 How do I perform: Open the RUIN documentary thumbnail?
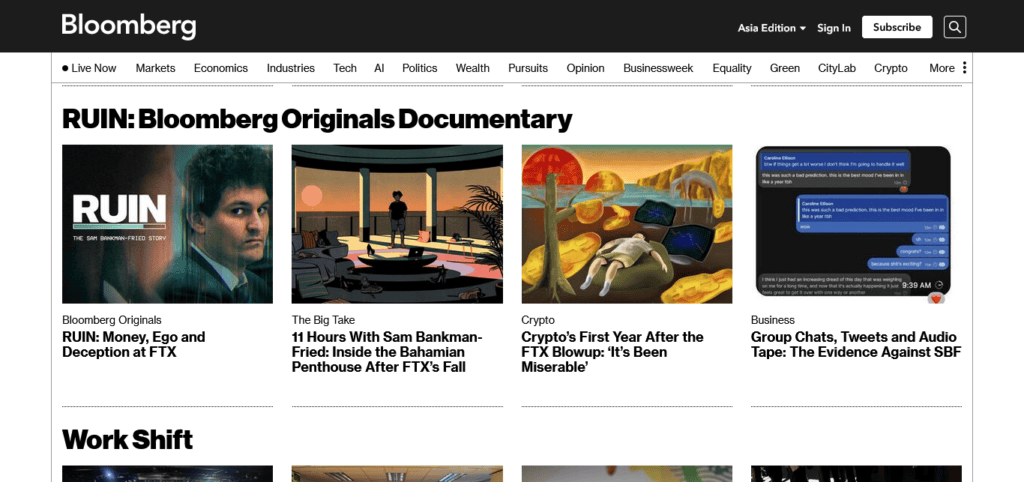point(167,224)
